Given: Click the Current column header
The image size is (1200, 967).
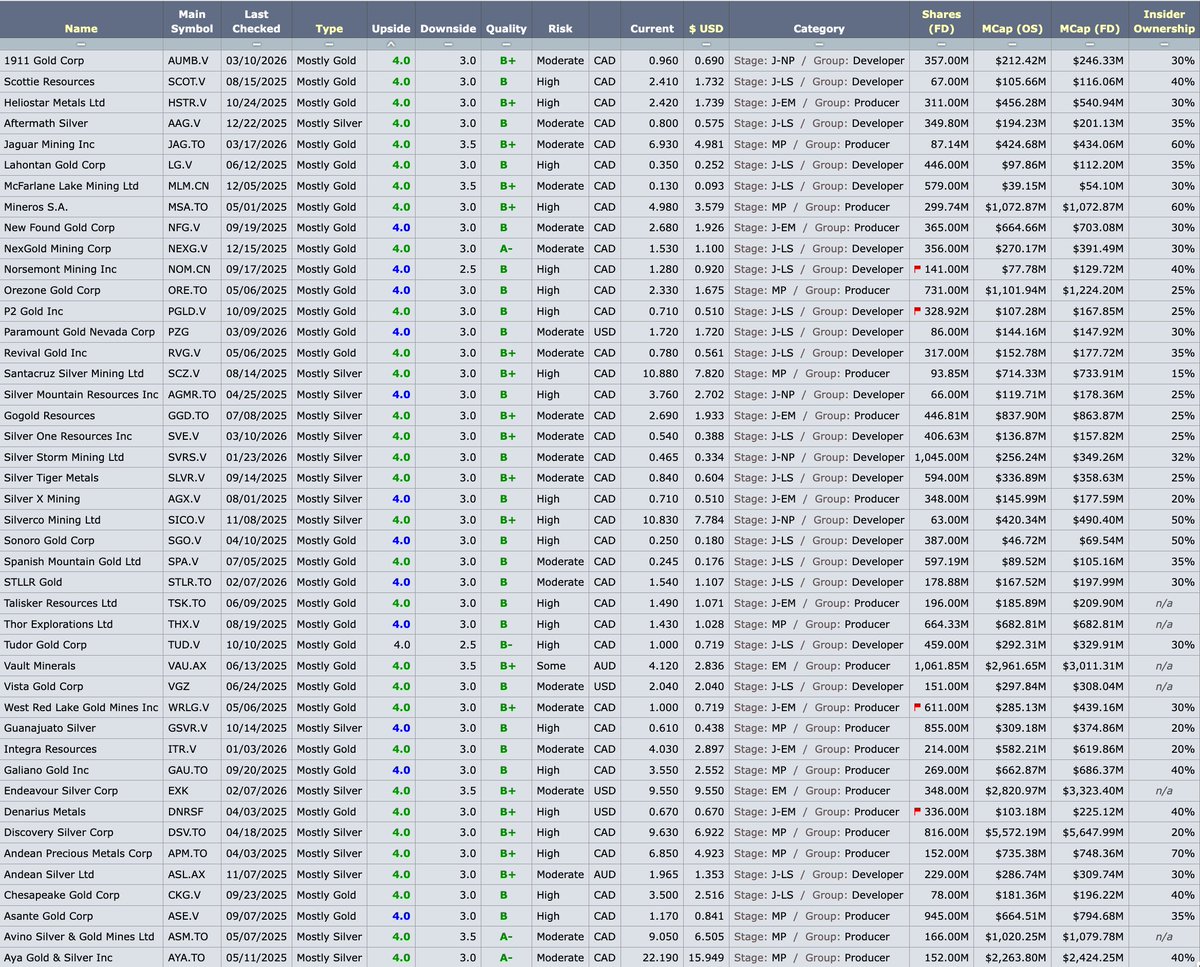Looking at the screenshot, I should pos(652,29).
